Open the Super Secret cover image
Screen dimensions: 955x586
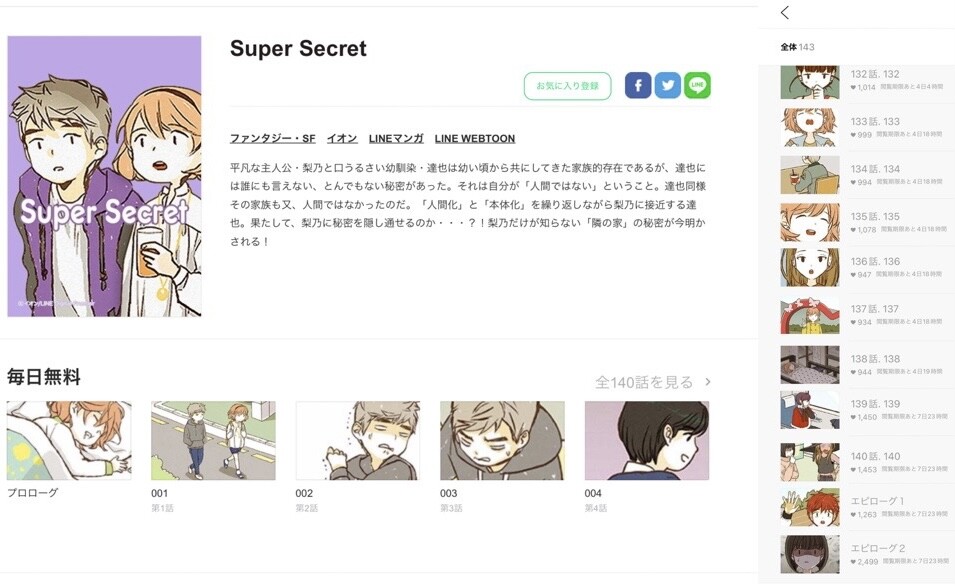click(104, 176)
